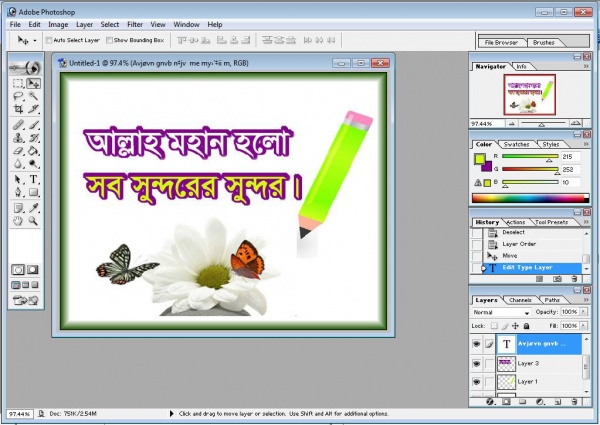Toggle link box for Layer 3
Screen dimensions: 600x425
[x=489, y=363]
